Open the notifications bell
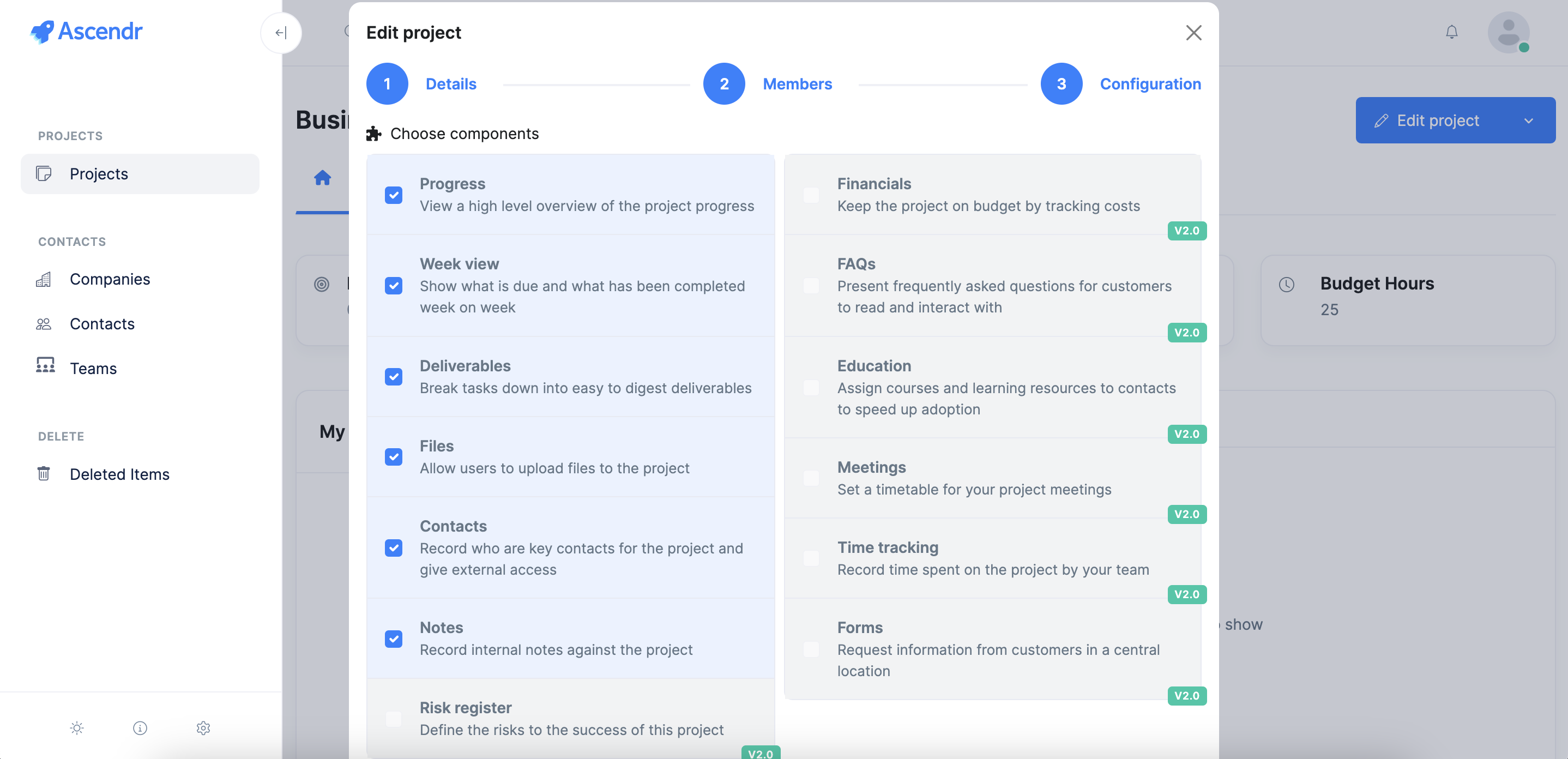Viewport: 1568px width, 759px height. point(1452,32)
